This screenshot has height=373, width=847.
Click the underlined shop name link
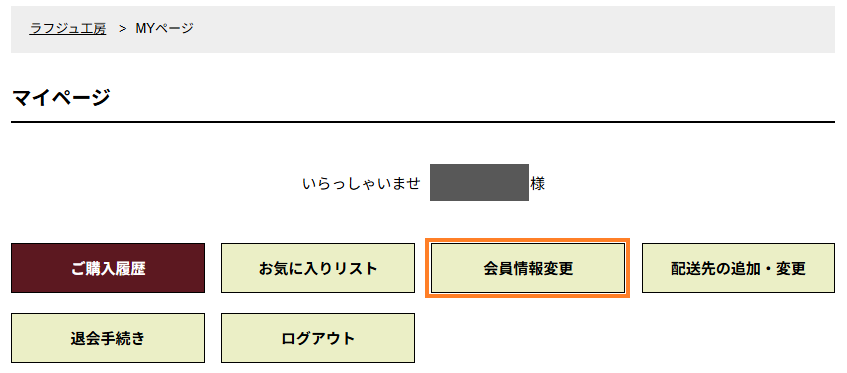tap(68, 29)
